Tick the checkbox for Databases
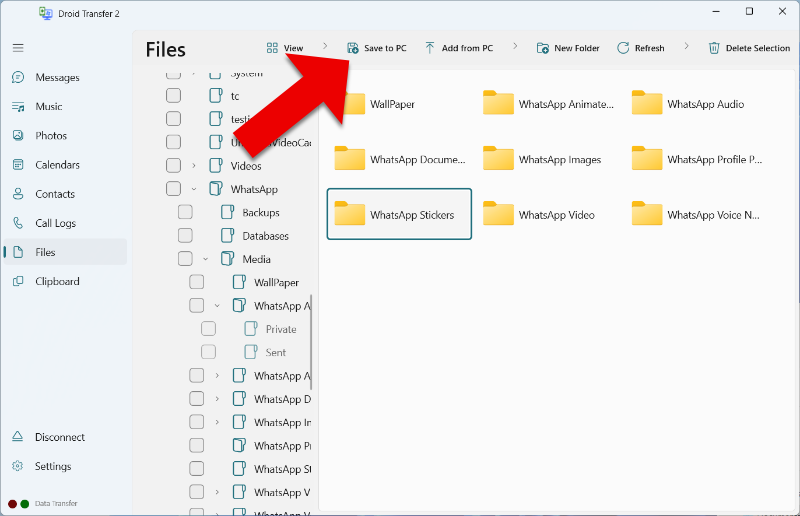Screen dimensions: 800x516 [x=185, y=235]
